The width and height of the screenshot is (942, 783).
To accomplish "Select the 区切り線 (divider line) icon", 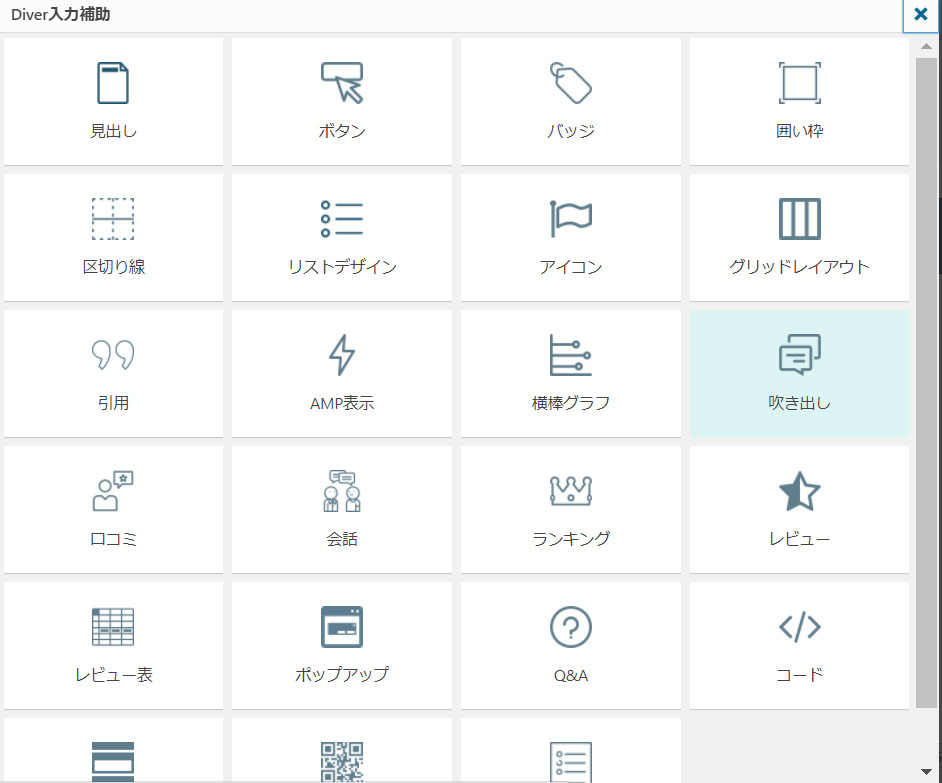I will tap(113, 220).
